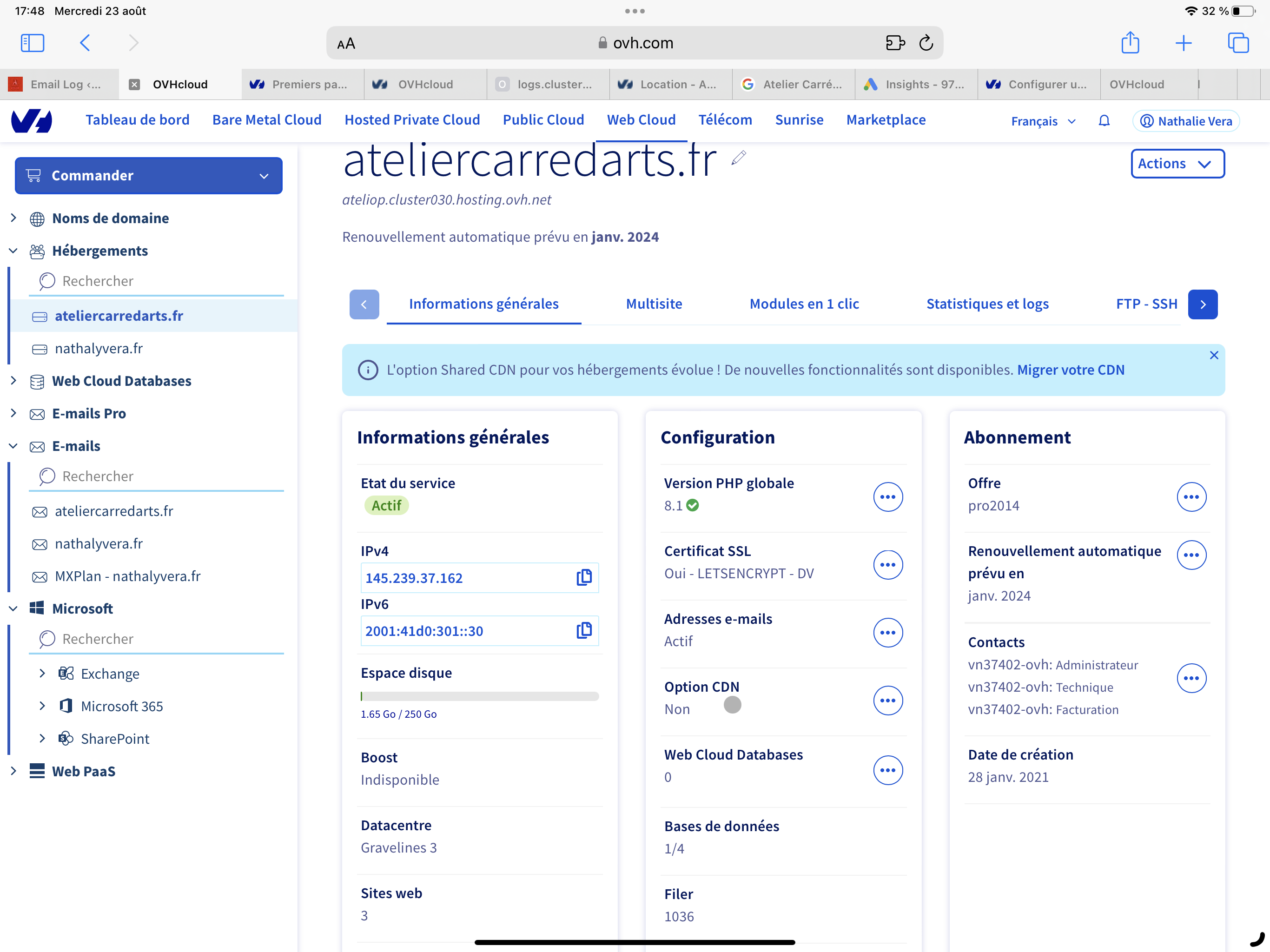Open the notifications bell

(x=1104, y=120)
